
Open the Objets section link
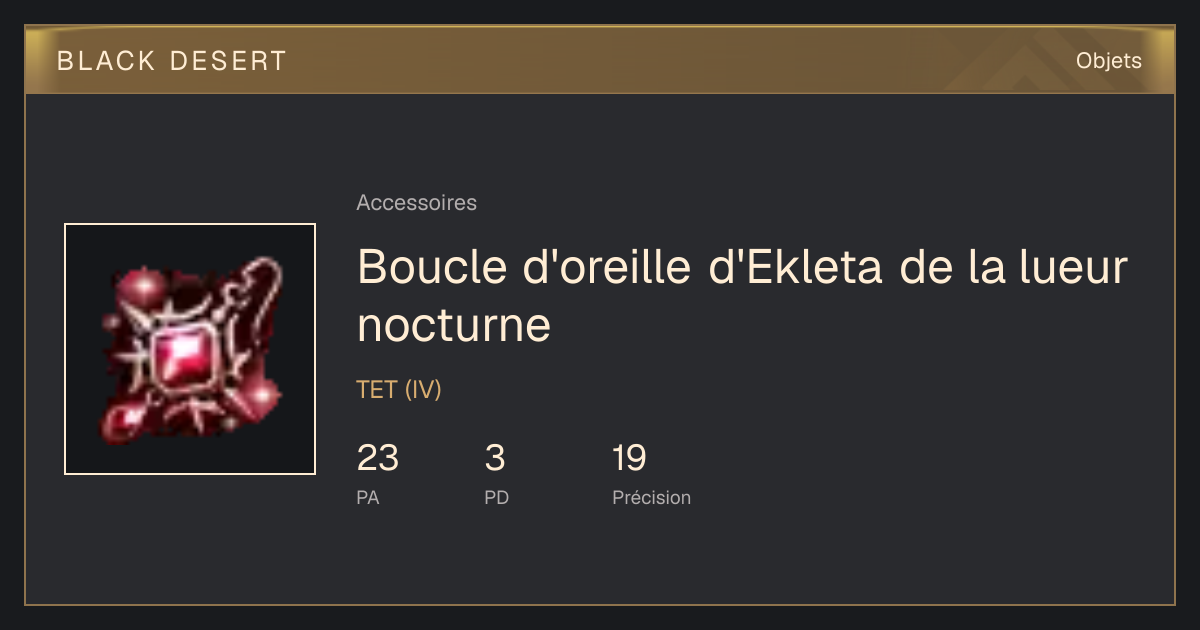click(x=1108, y=61)
